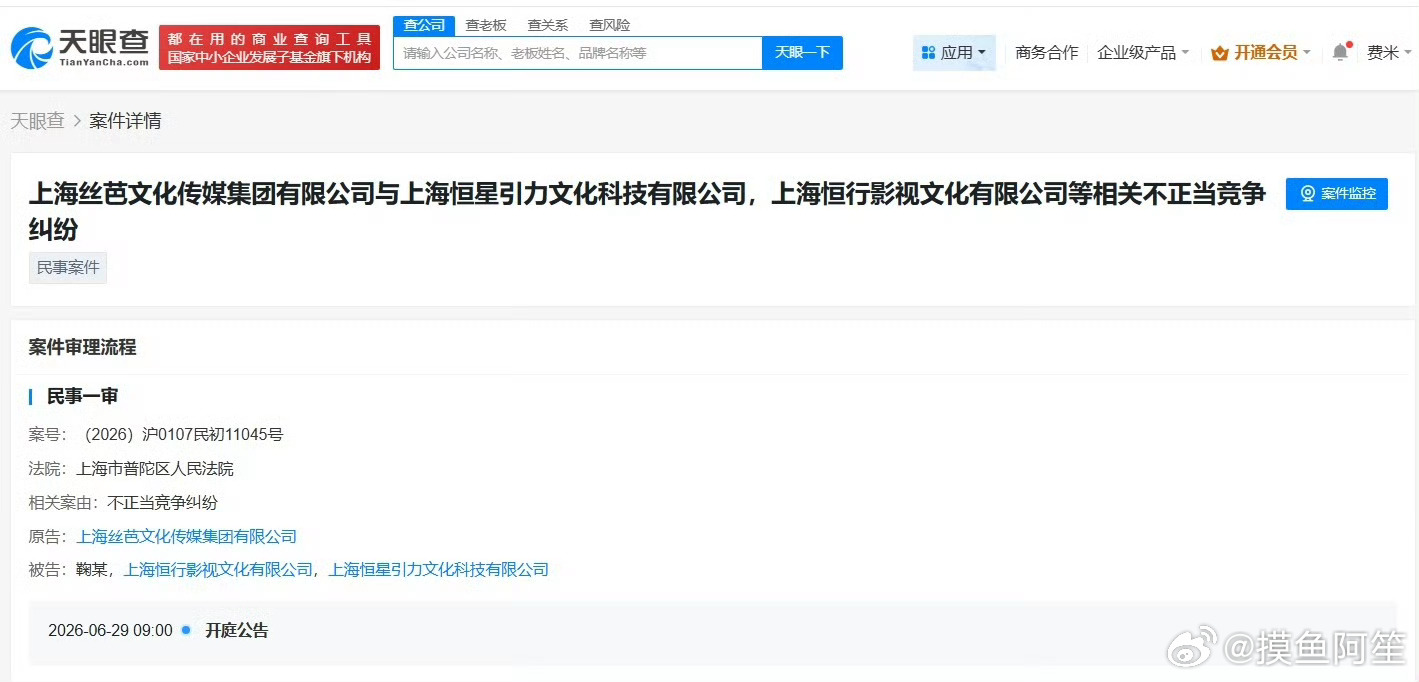Go to 天眼查 breadcrumb home

pos(37,121)
